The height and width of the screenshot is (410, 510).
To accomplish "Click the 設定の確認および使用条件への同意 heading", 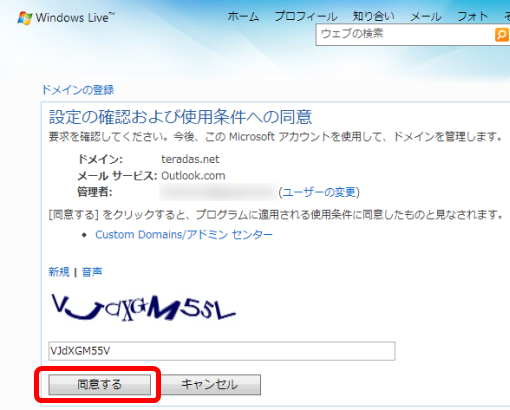I will point(180,117).
